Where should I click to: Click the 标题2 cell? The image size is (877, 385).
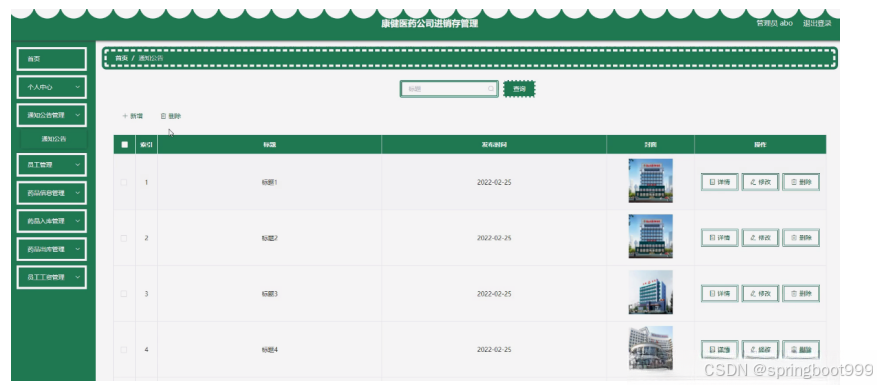pyautogui.click(x=270, y=238)
